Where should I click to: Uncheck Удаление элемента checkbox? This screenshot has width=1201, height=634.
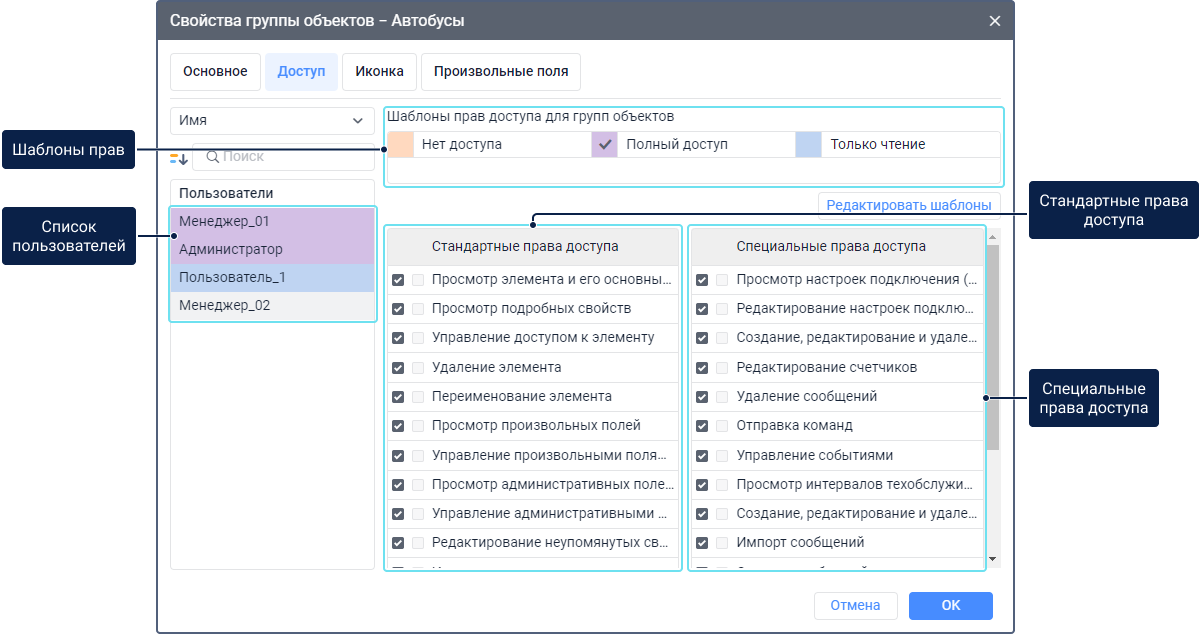pos(398,368)
